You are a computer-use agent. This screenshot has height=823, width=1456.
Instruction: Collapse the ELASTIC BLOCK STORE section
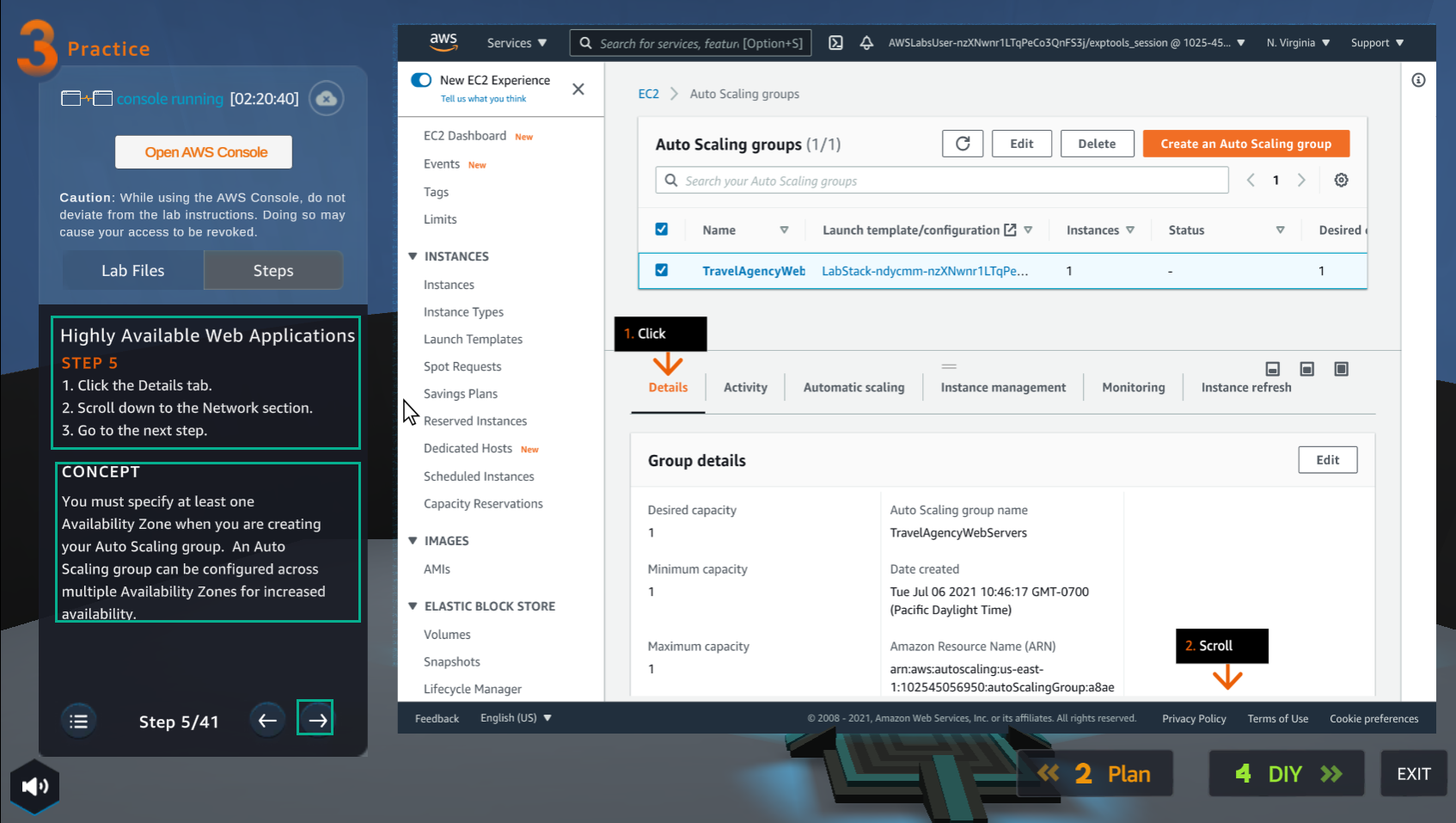click(413, 606)
